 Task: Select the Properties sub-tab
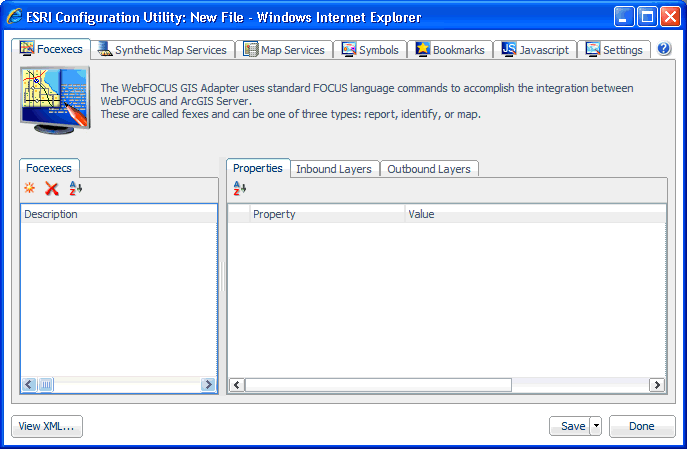pos(258,168)
